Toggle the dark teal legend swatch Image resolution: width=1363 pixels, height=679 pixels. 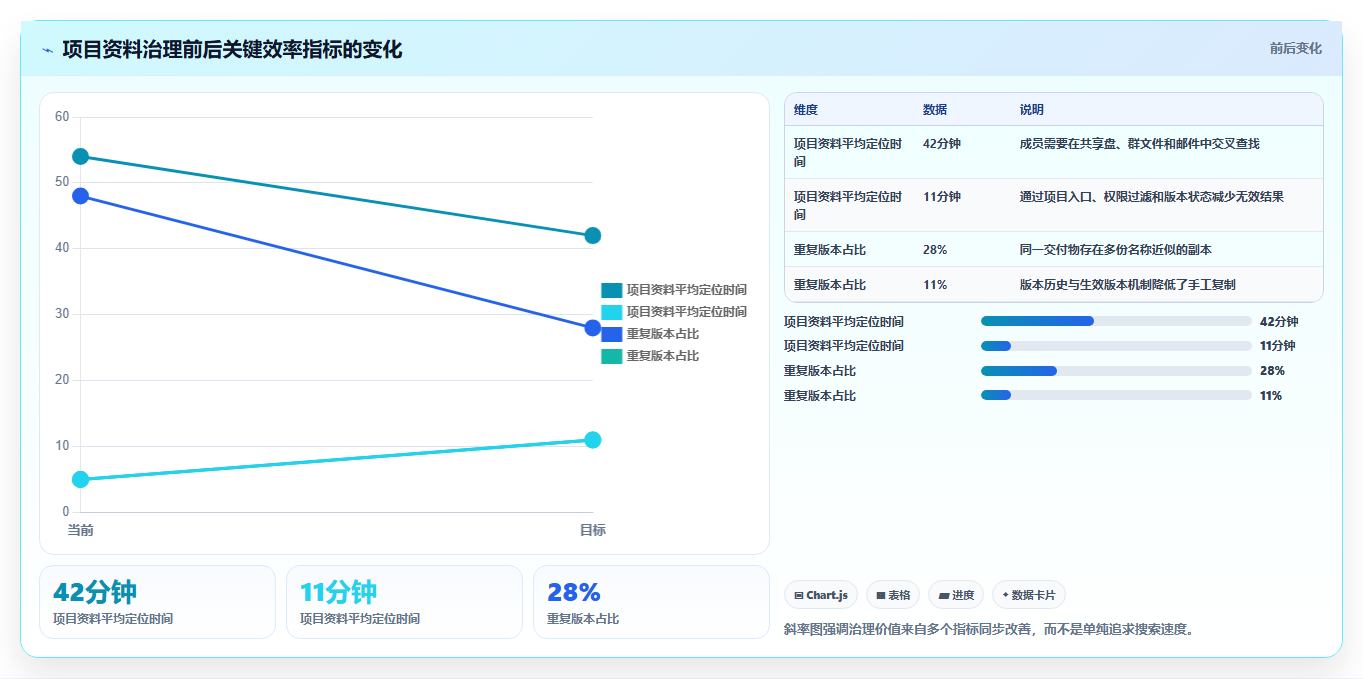611,290
